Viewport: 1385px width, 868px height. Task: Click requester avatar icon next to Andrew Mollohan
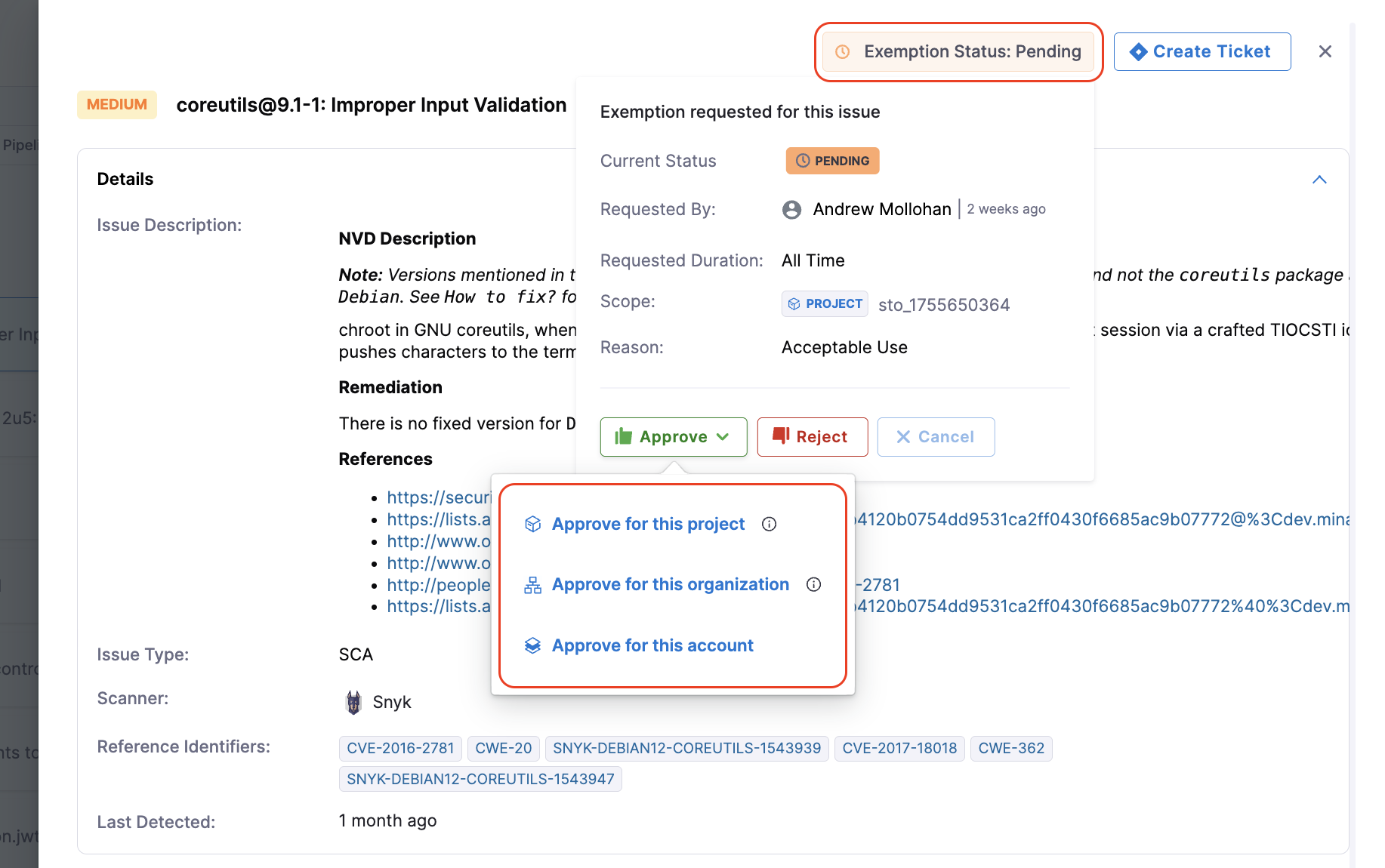pos(791,209)
